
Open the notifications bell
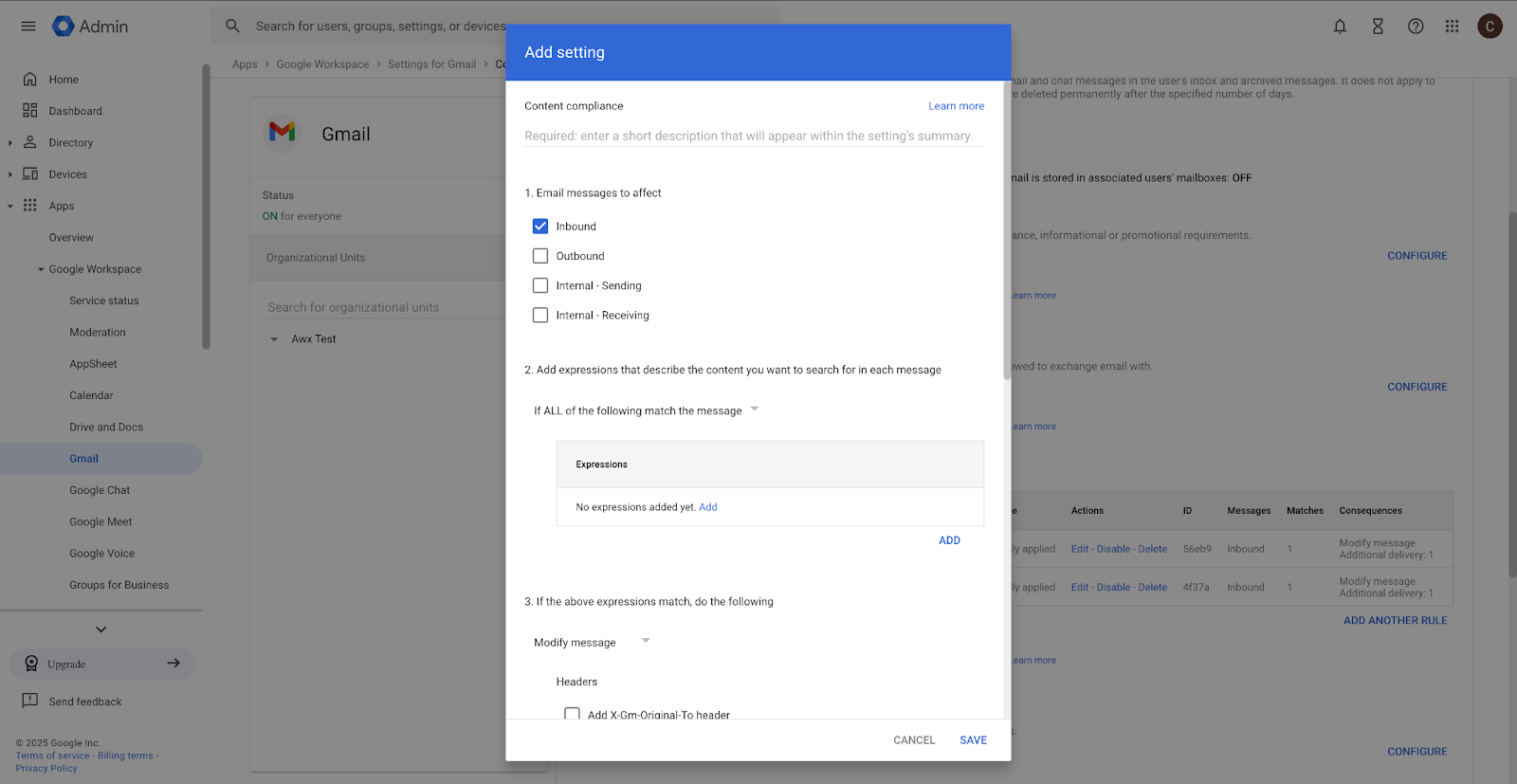1340,27
